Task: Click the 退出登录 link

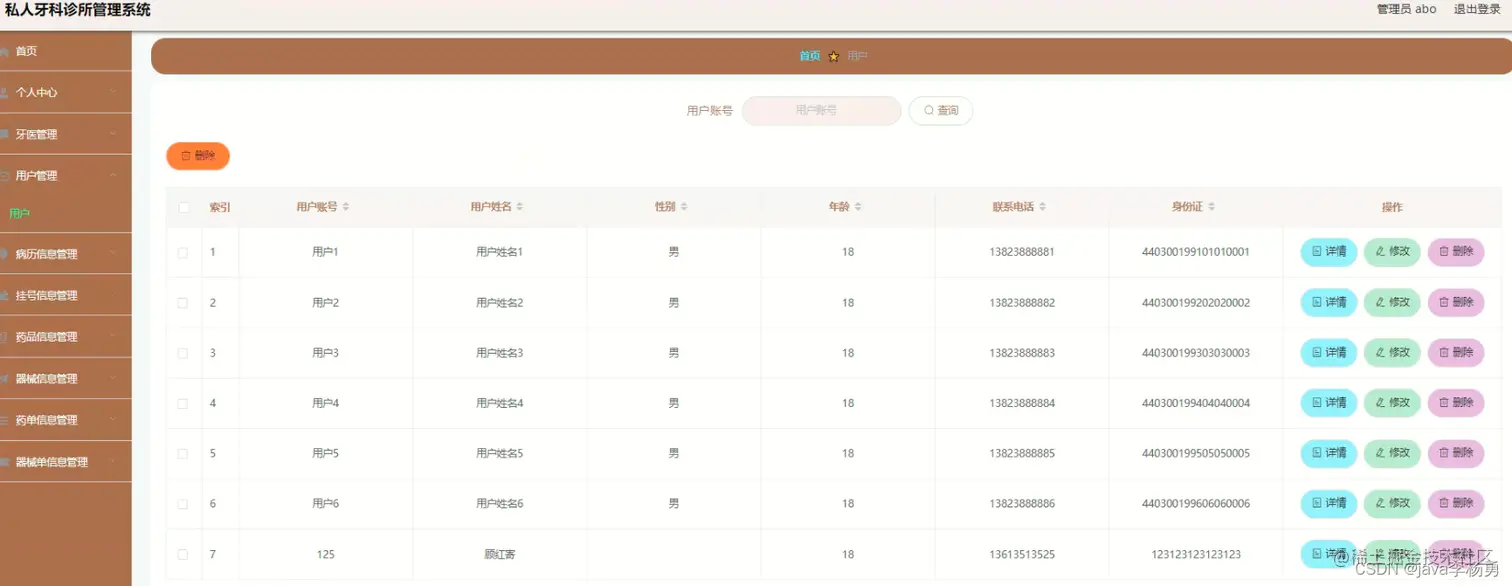Action: coord(1477,9)
